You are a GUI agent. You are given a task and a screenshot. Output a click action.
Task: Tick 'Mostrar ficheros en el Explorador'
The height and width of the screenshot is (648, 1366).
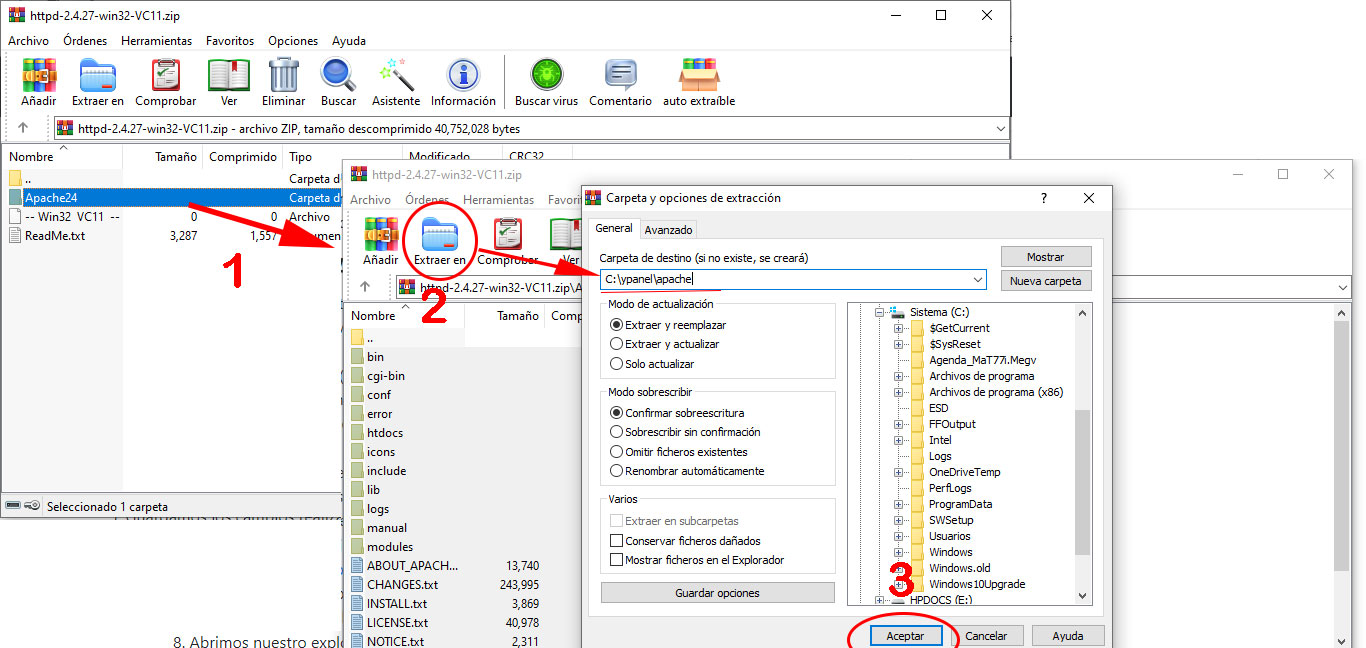pyautogui.click(x=616, y=560)
